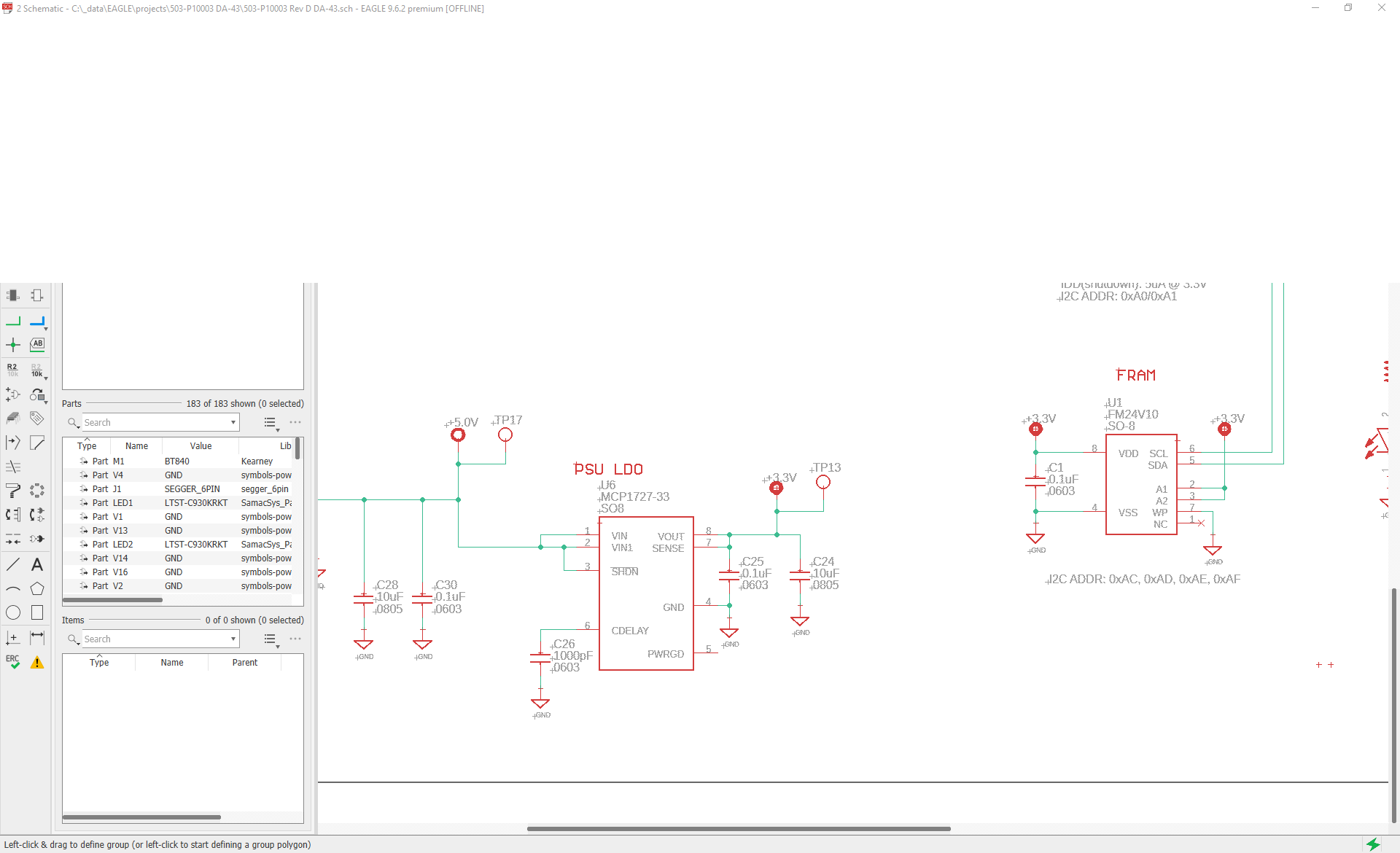Viewport: 1400px width, 853px height.
Task: Sort Parts by the Value column
Action: (x=200, y=445)
